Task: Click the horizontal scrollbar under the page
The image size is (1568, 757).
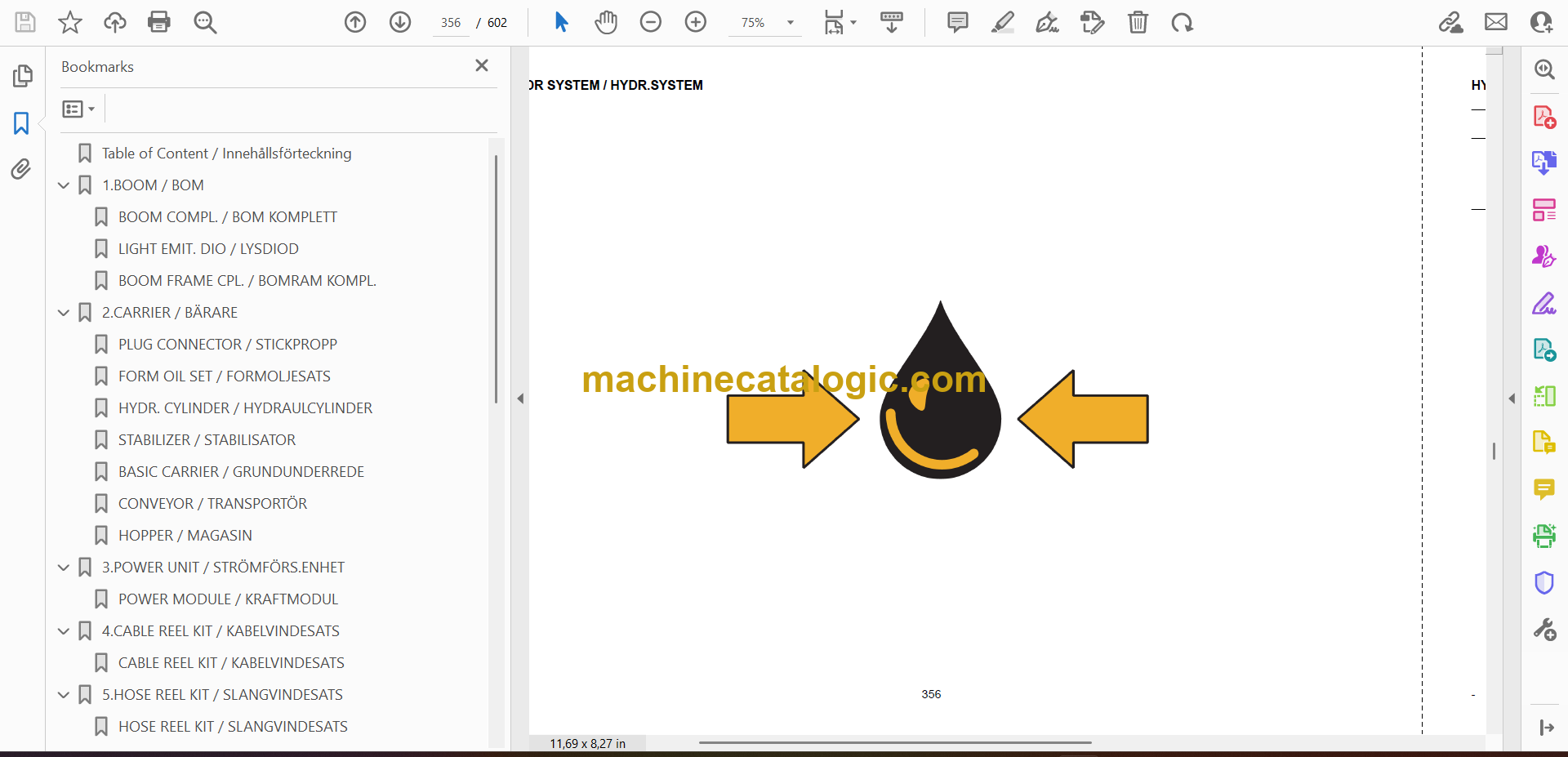Action: coord(895,743)
